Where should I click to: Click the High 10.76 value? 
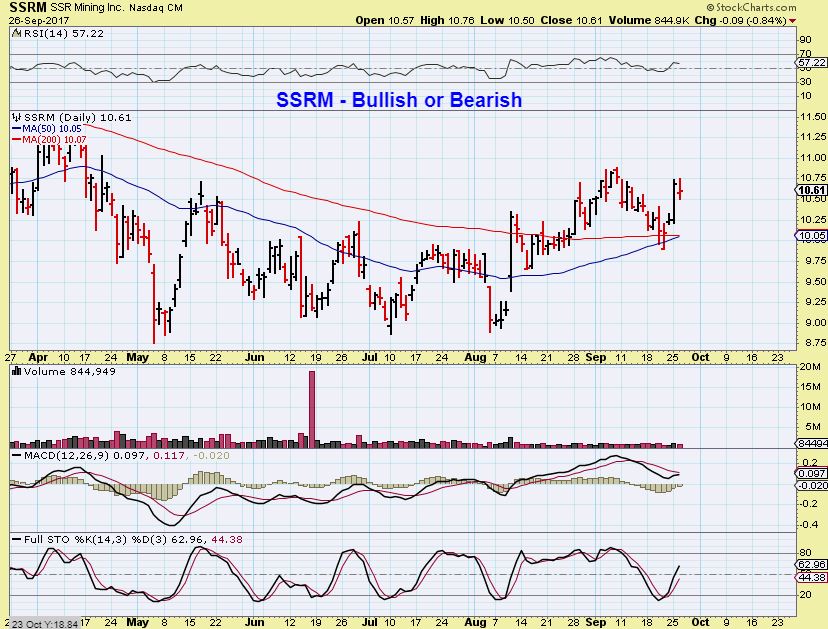point(448,21)
